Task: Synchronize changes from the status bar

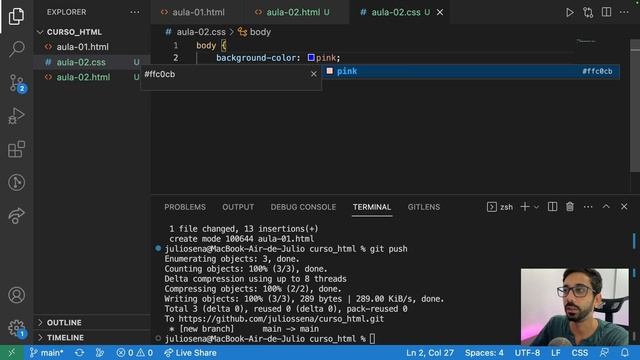Action: click(x=79, y=353)
